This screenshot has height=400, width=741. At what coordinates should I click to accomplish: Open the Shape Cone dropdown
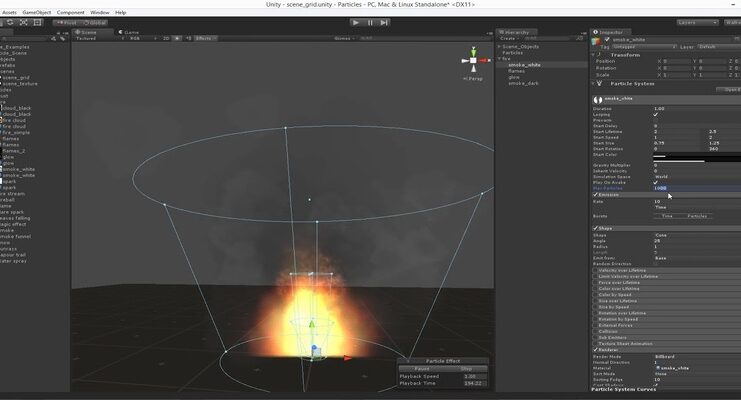tap(697, 235)
